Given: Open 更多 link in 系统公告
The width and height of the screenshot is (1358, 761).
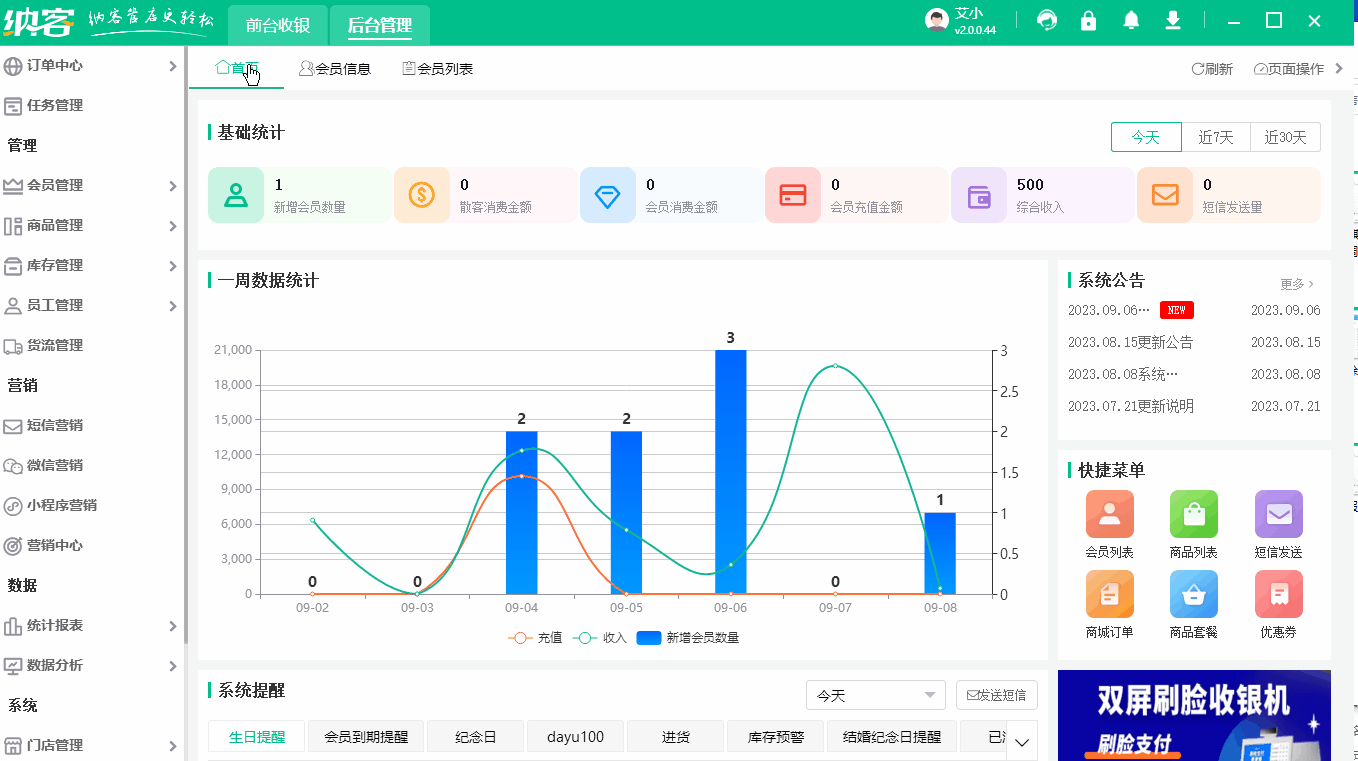Looking at the screenshot, I should pyautogui.click(x=1293, y=284).
